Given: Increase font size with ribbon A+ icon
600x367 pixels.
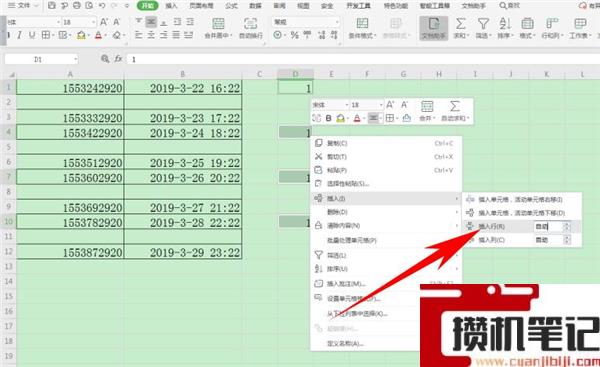Looking at the screenshot, I should 104,22.
